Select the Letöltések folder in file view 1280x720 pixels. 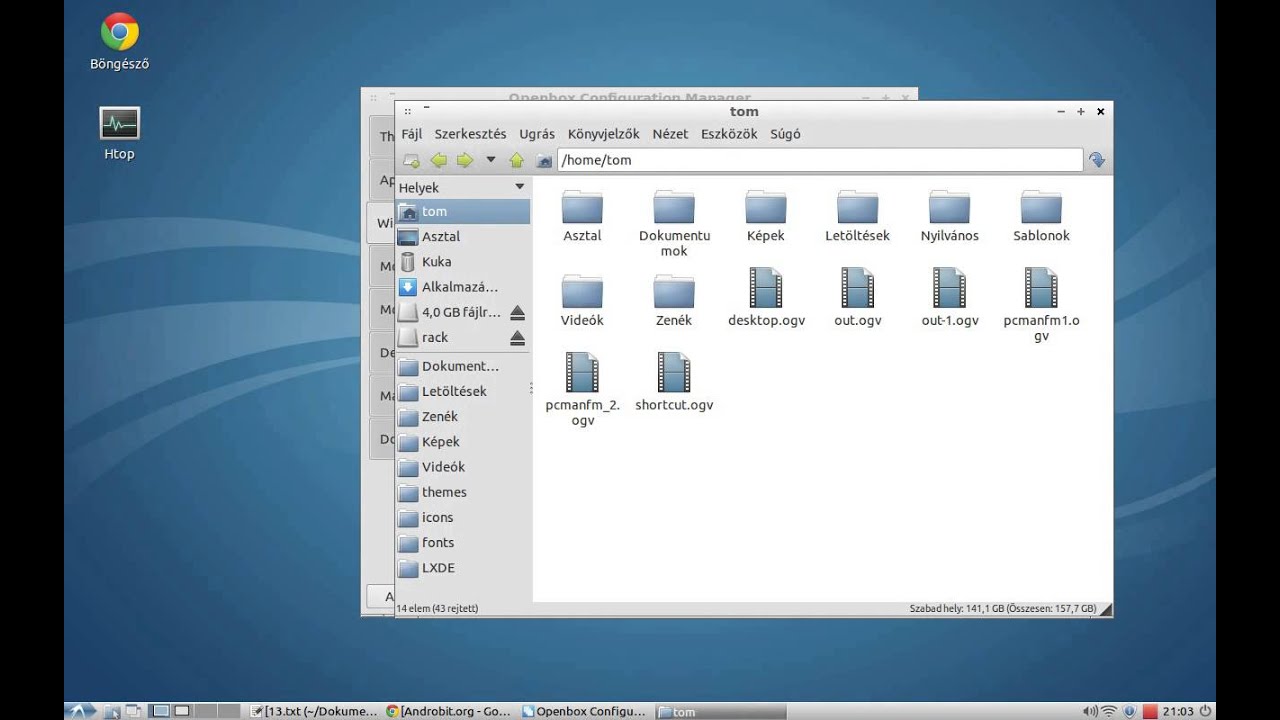[858, 206]
